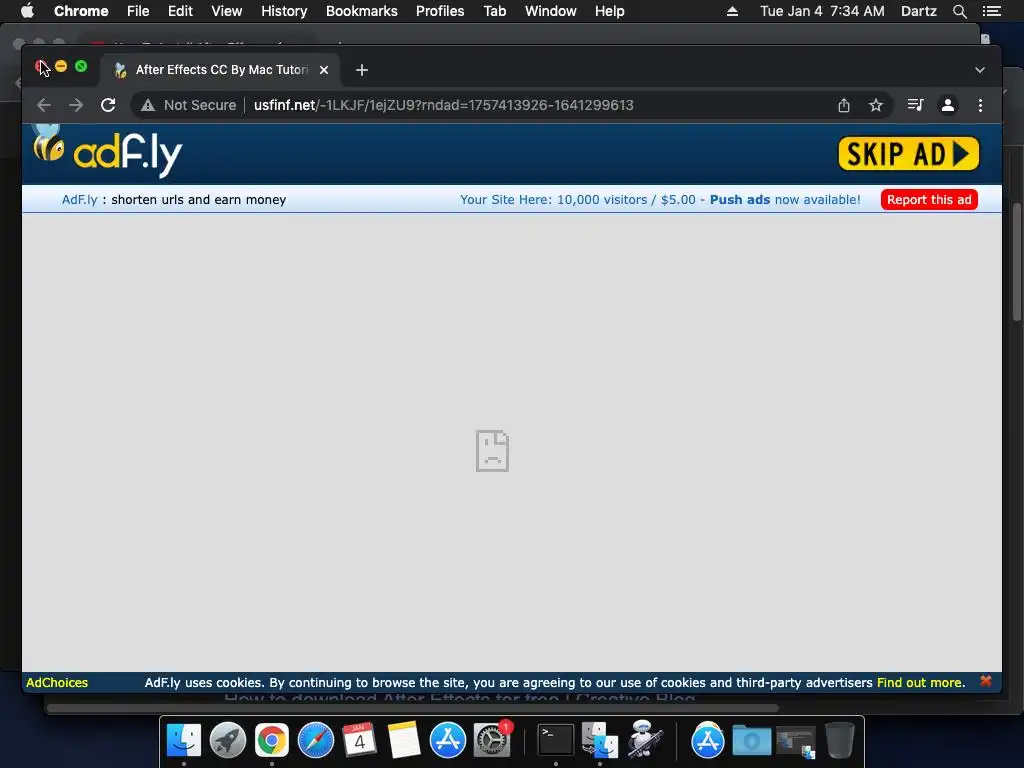Open the Help menu
The height and width of the screenshot is (768, 1024).
609,11
